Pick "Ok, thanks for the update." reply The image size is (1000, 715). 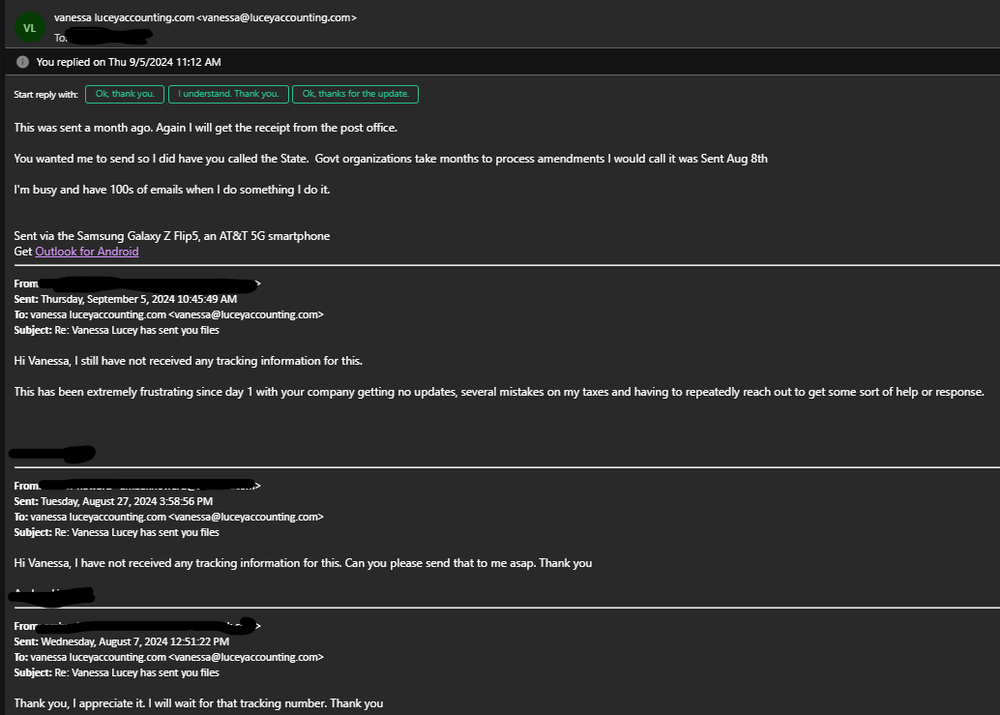(355, 94)
